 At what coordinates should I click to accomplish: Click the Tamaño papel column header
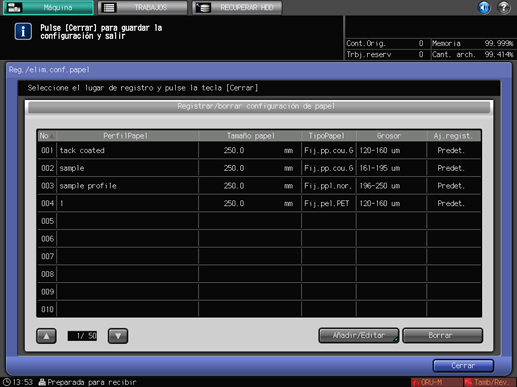coord(250,136)
